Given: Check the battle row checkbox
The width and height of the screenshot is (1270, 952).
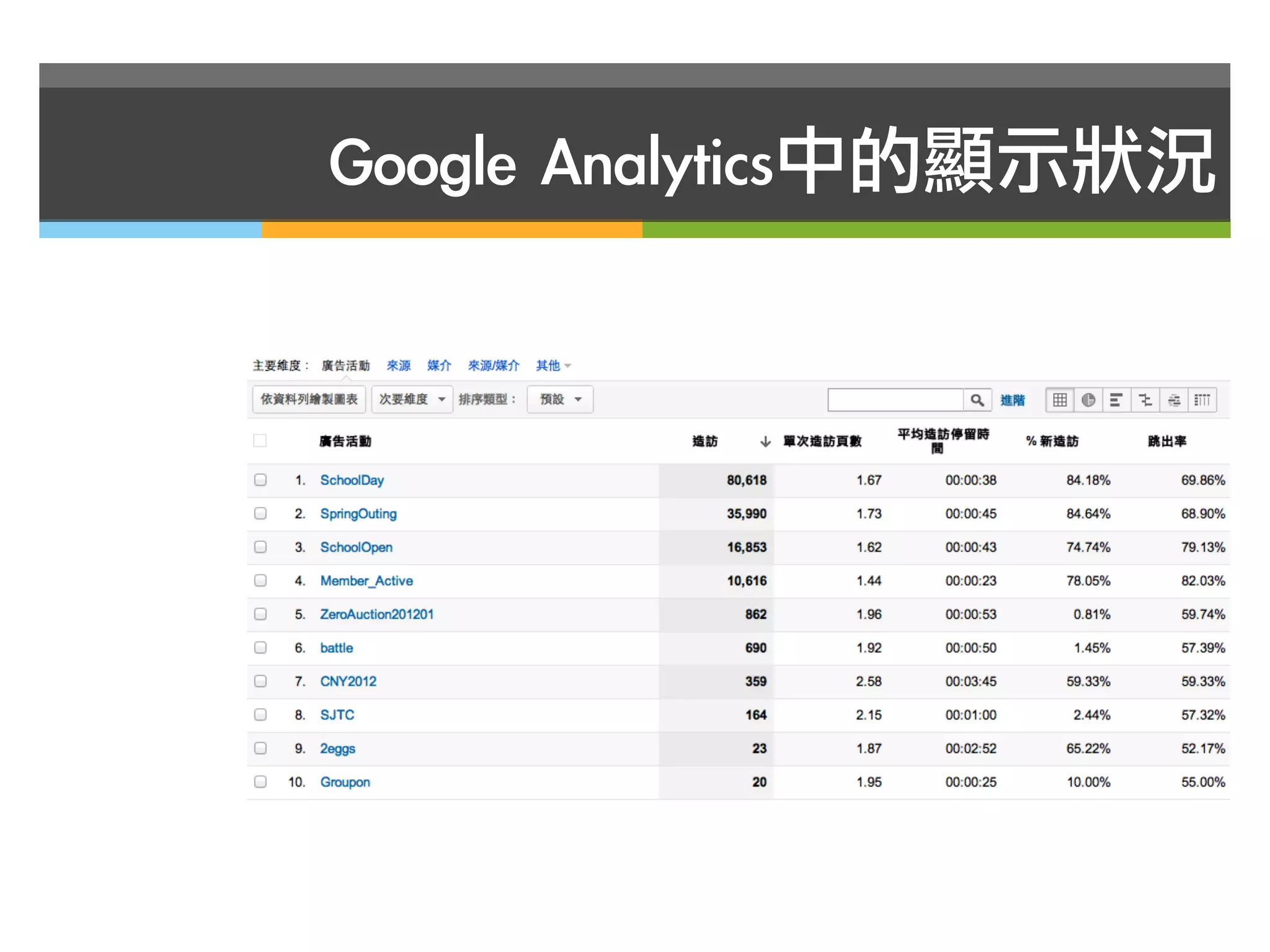Looking at the screenshot, I should pyautogui.click(x=260, y=647).
